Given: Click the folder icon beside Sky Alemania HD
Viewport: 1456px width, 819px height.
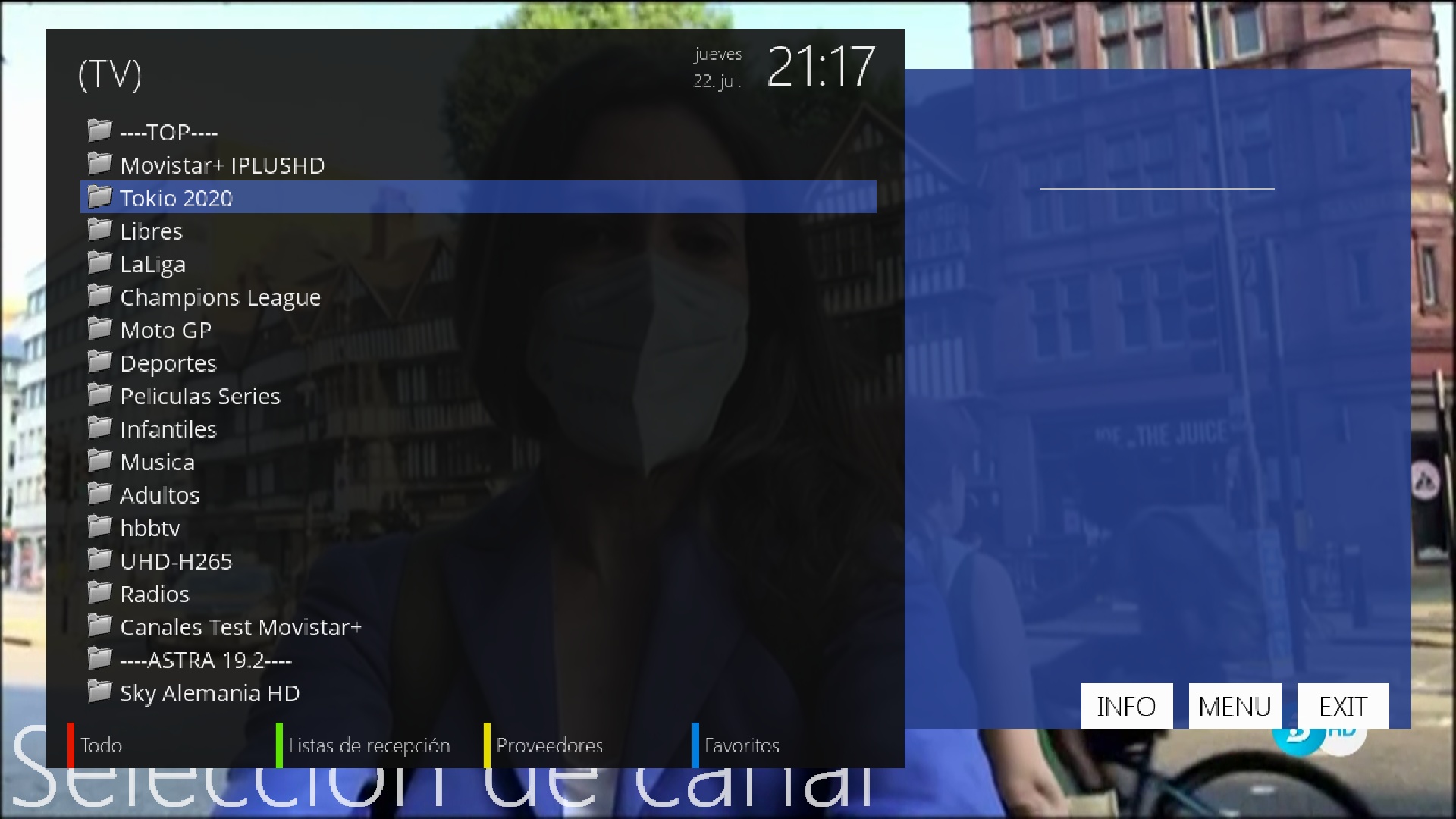Looking at the screenshot, I should coord(99,692).
